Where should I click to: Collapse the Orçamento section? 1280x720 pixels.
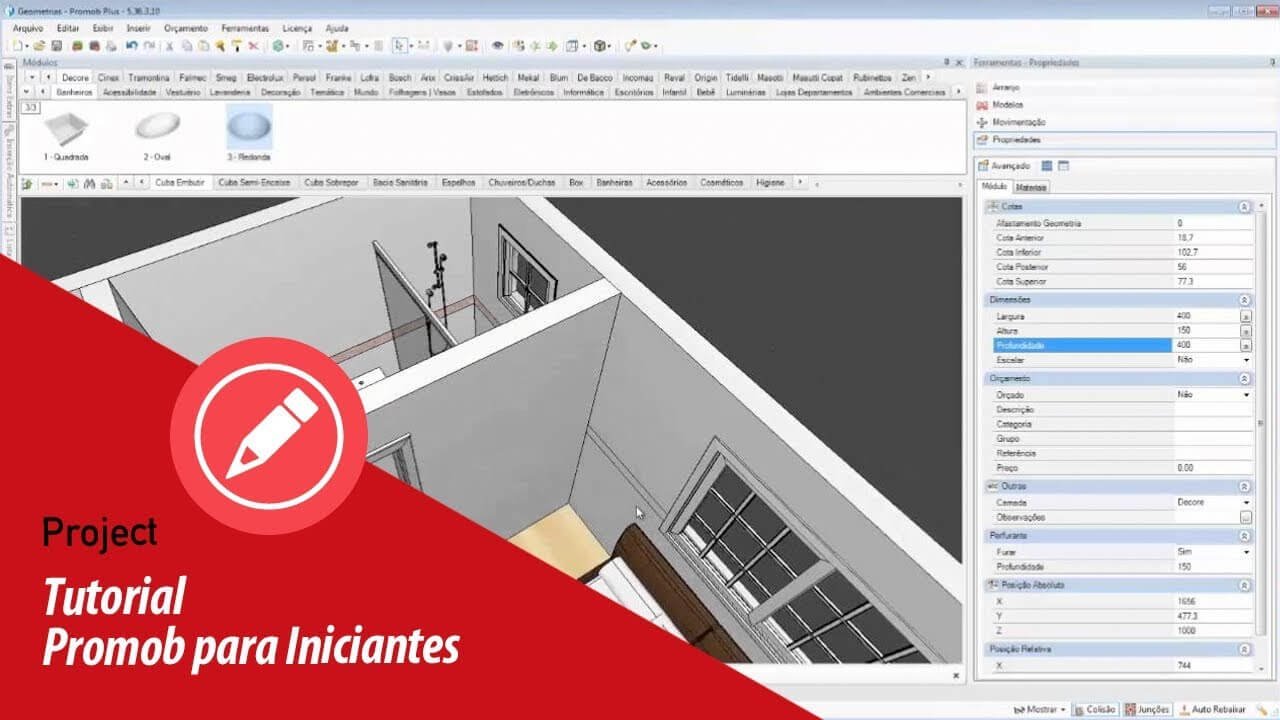coord(1244,379)
